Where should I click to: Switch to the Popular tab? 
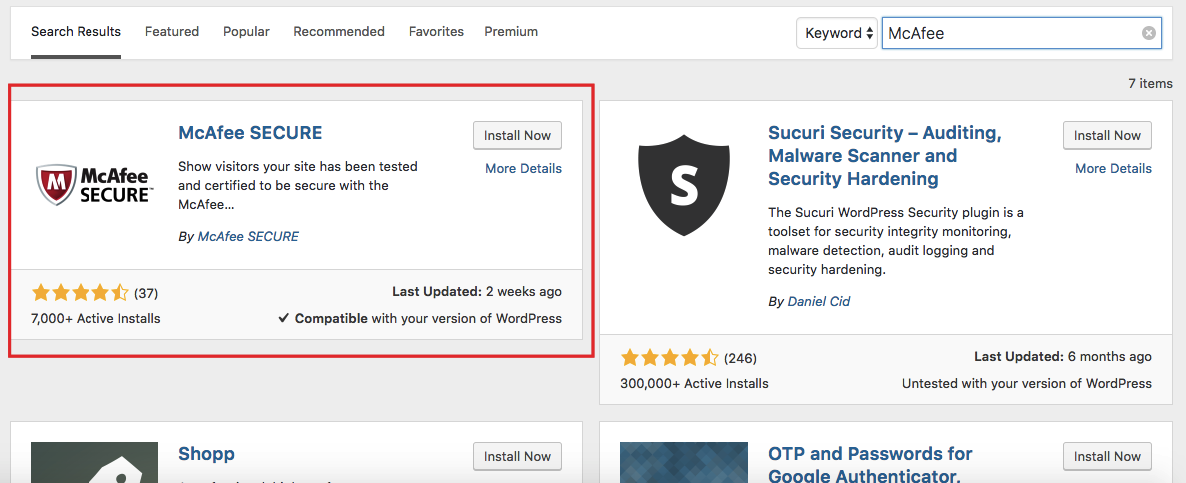(247, 32)
